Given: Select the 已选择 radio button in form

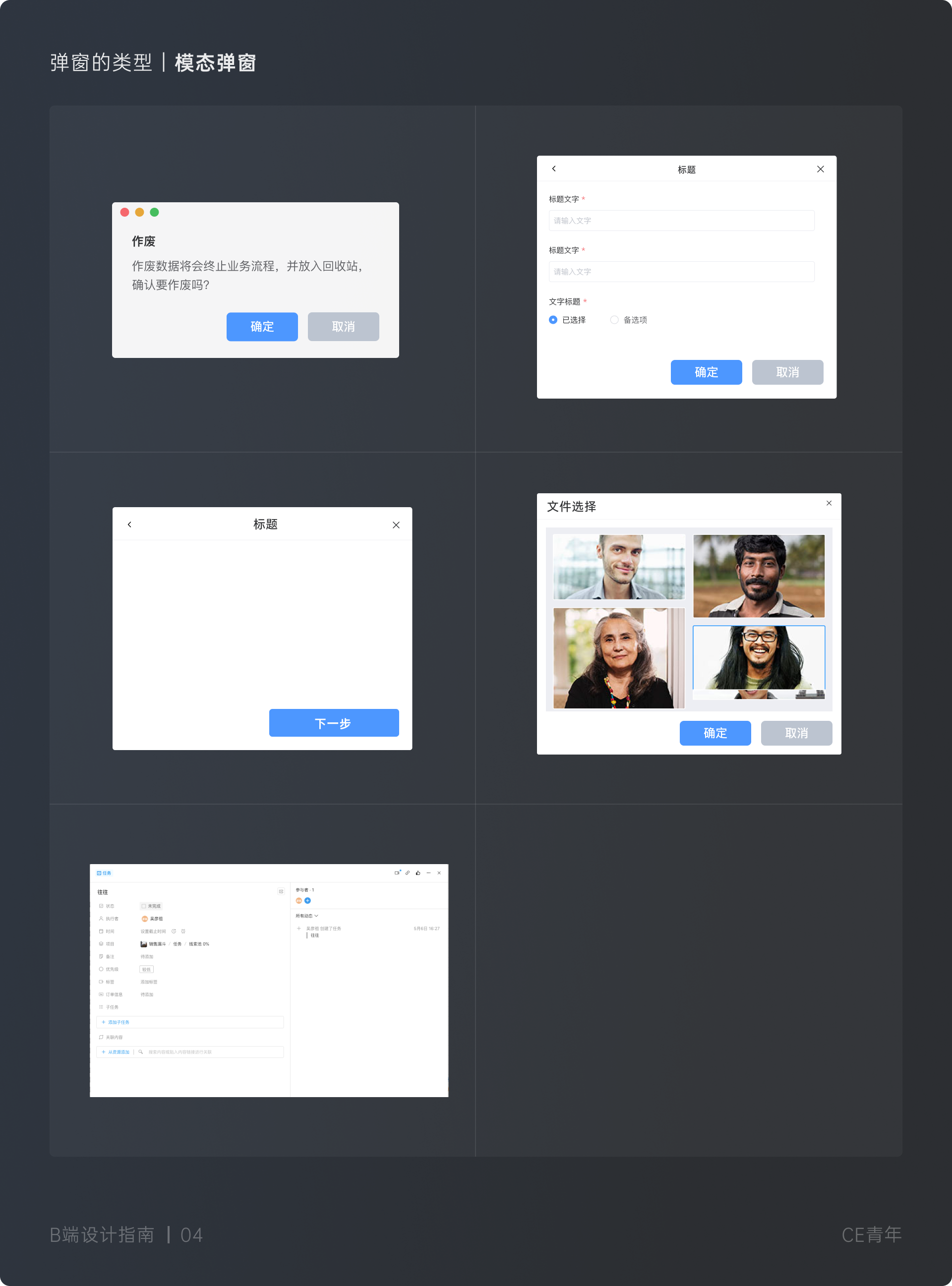Looking at the screenshot, I should click(x=553, y=319).
